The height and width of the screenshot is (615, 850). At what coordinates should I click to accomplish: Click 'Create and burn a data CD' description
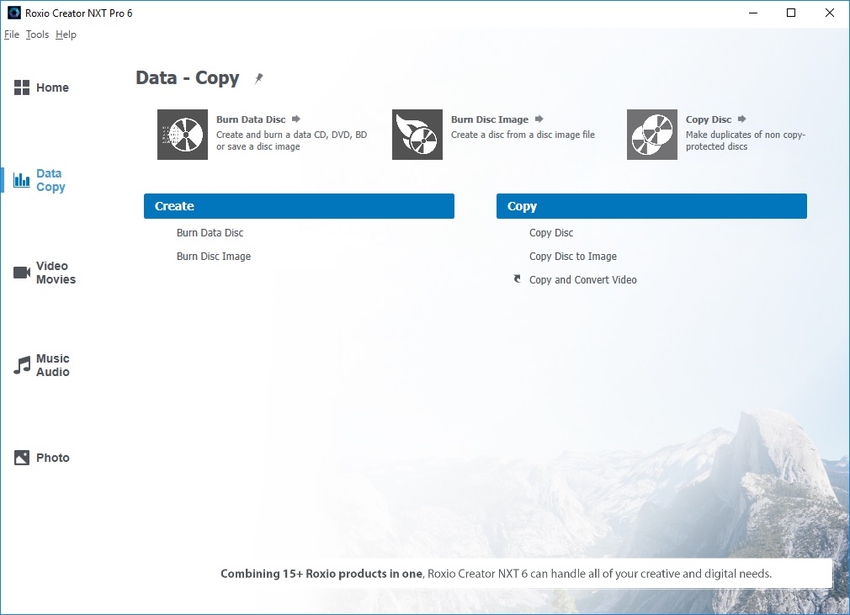(x=292, y=140)
